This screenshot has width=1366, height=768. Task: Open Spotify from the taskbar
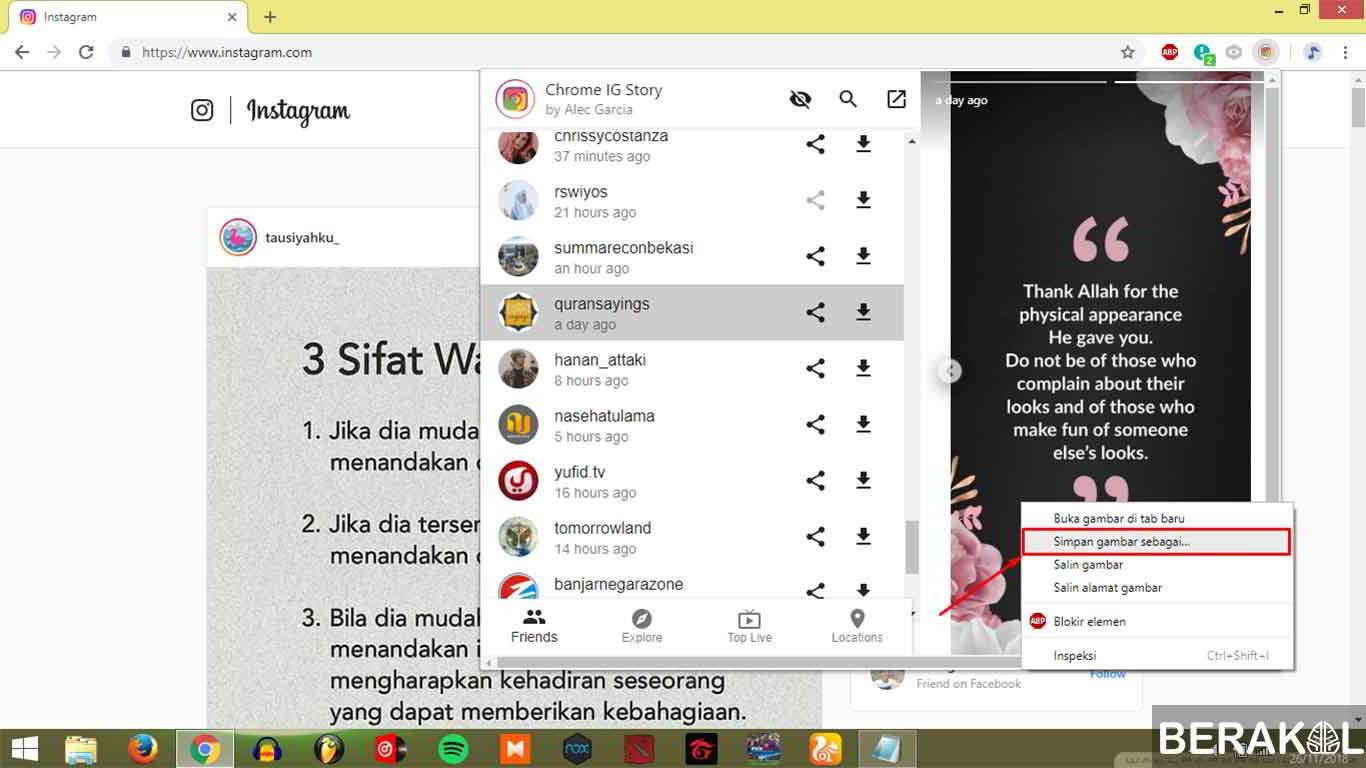pyautogui.click(x=453, y=749)
